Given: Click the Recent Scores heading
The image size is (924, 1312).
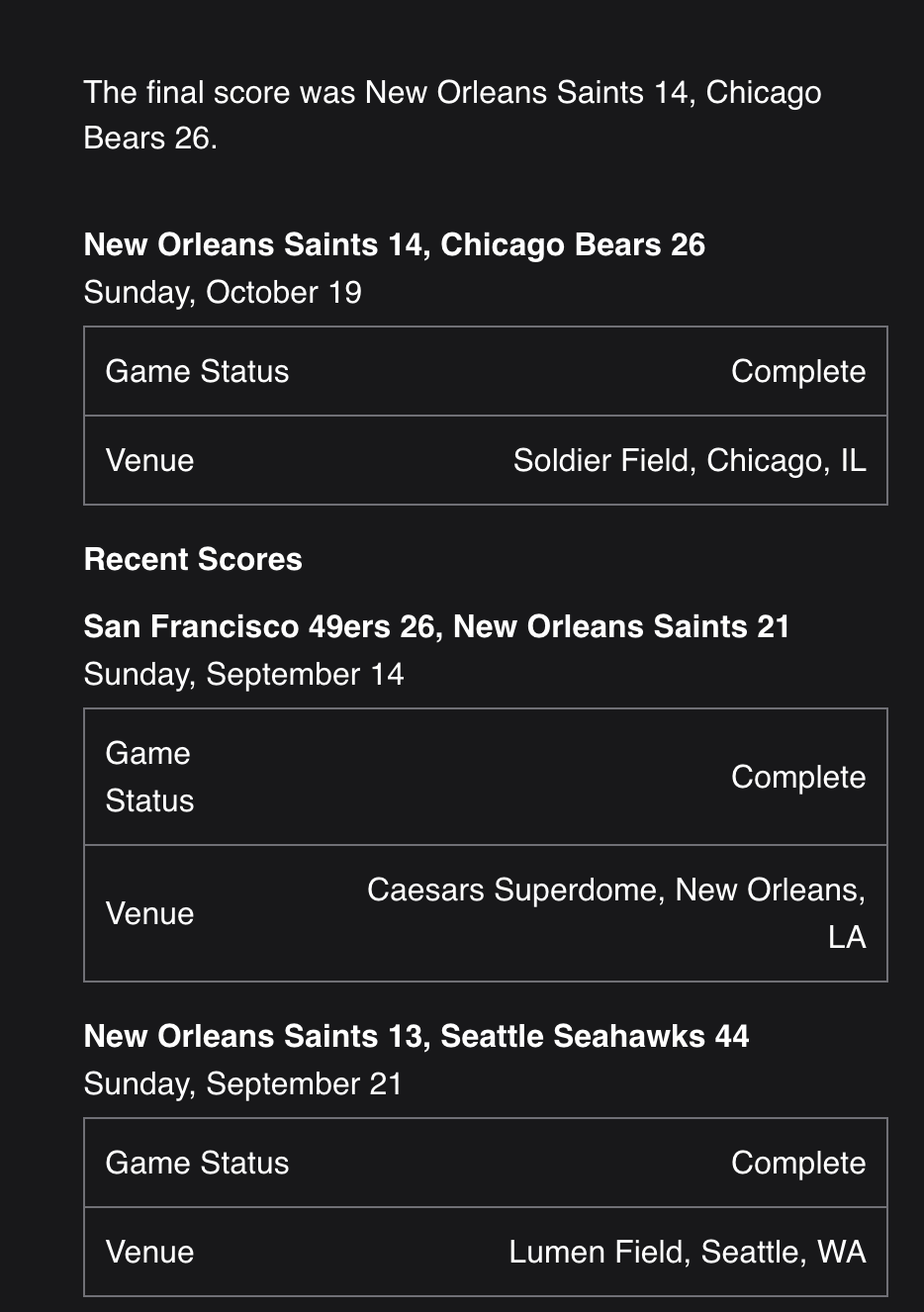Looking at the screenshot, I should coord(193,559).
